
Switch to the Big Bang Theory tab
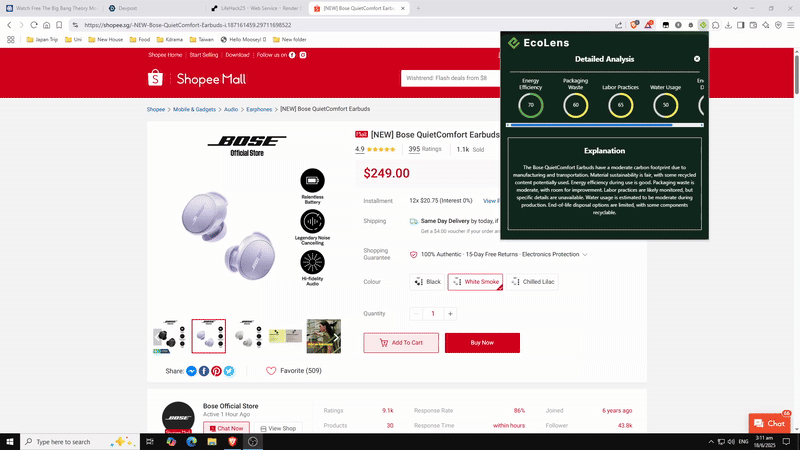tap(51, 8)
